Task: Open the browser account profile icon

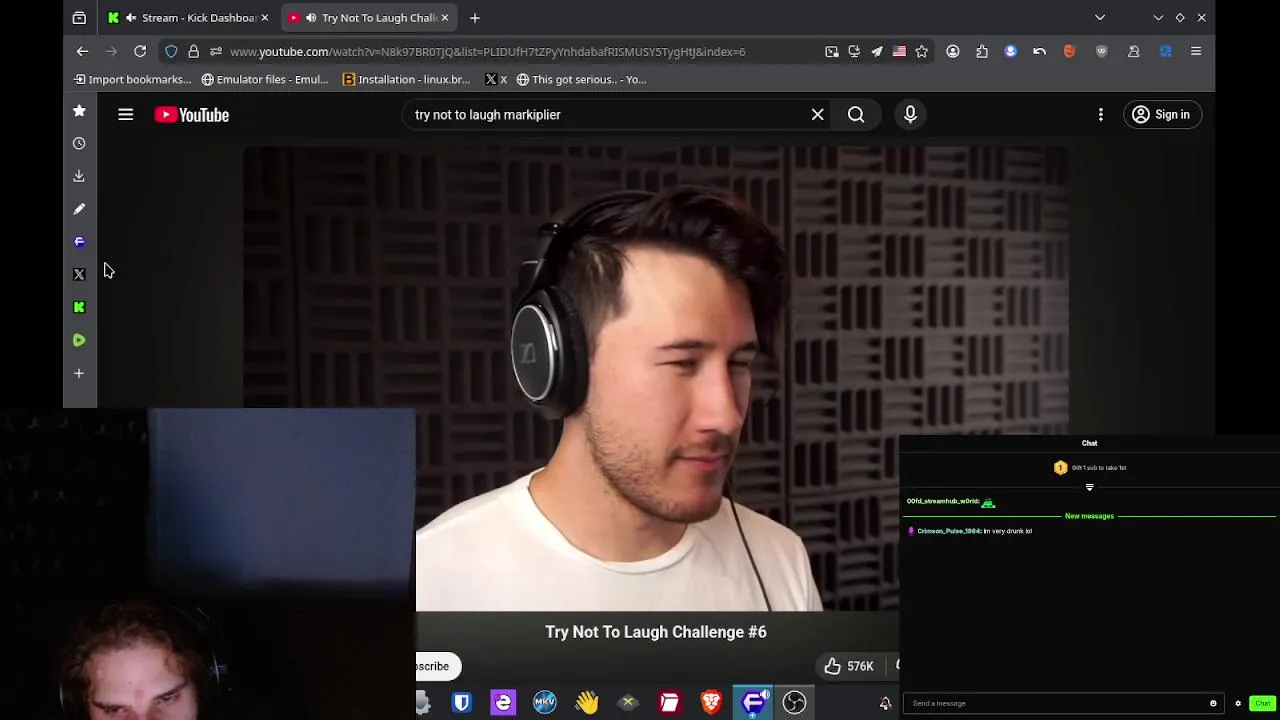Action: 953,52
